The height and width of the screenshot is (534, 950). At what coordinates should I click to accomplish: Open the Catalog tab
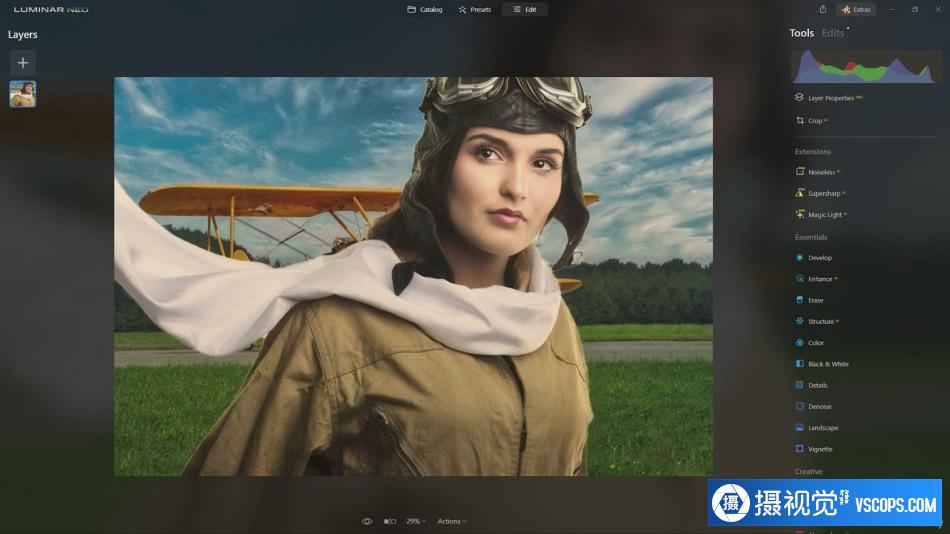pyautogui.click(x=425, y=10)
